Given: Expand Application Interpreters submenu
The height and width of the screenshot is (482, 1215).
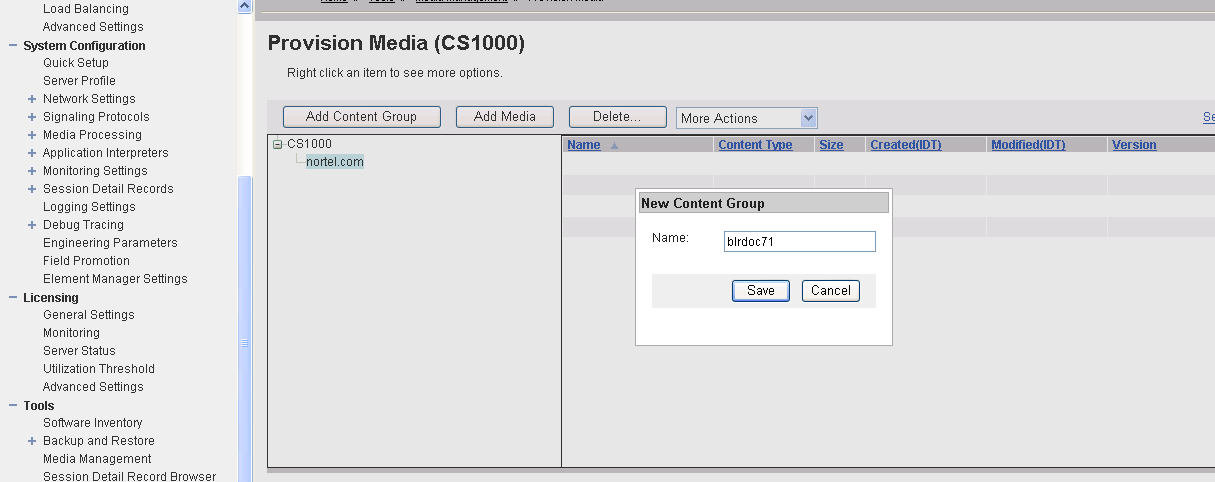Looking at the screenshot, I should (x=32, y=153).
